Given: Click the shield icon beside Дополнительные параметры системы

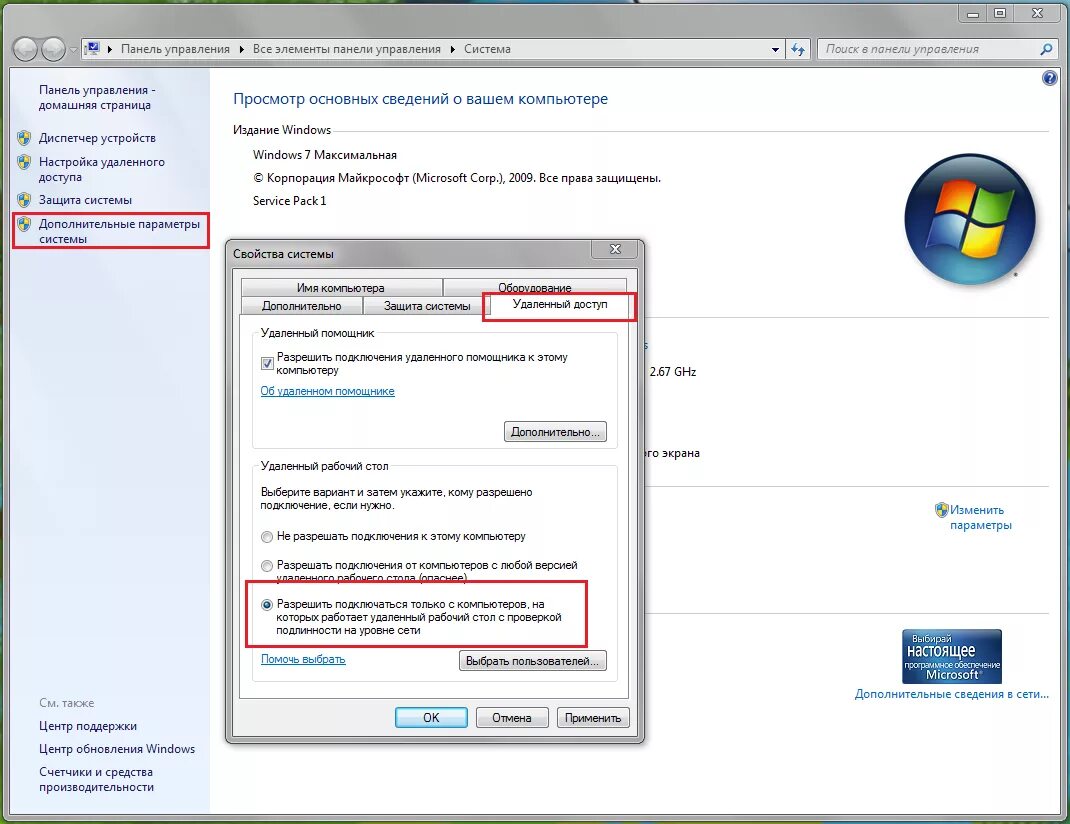Looking at the screenshot, I should tap(25, 224).
